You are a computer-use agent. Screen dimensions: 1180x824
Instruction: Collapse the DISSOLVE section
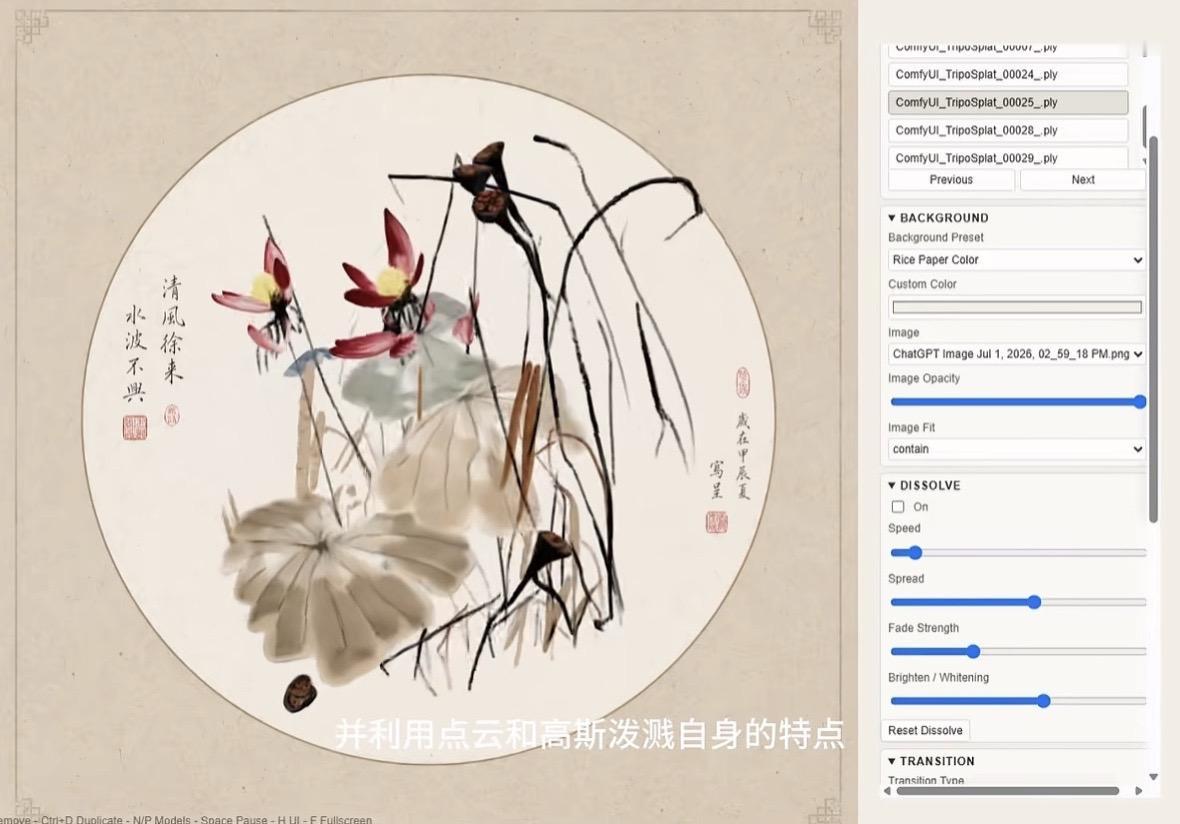coord(924,485)
